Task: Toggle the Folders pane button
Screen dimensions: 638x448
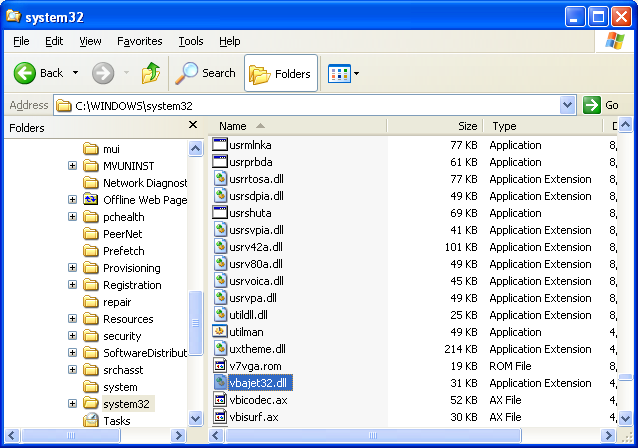Action: point(281,73)
